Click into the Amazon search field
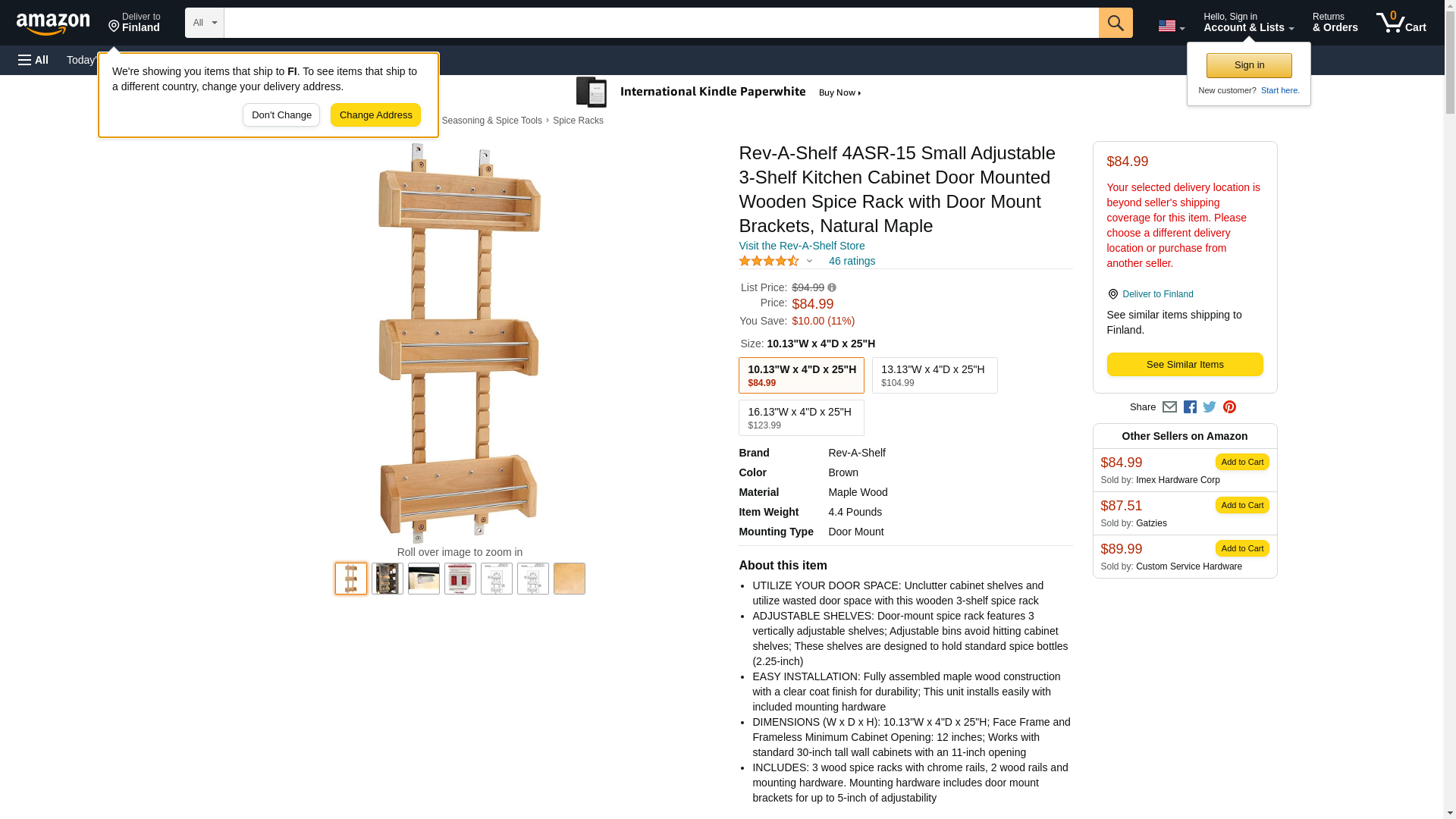Viewport: 1456px width, 819px height. click(661, 23)
